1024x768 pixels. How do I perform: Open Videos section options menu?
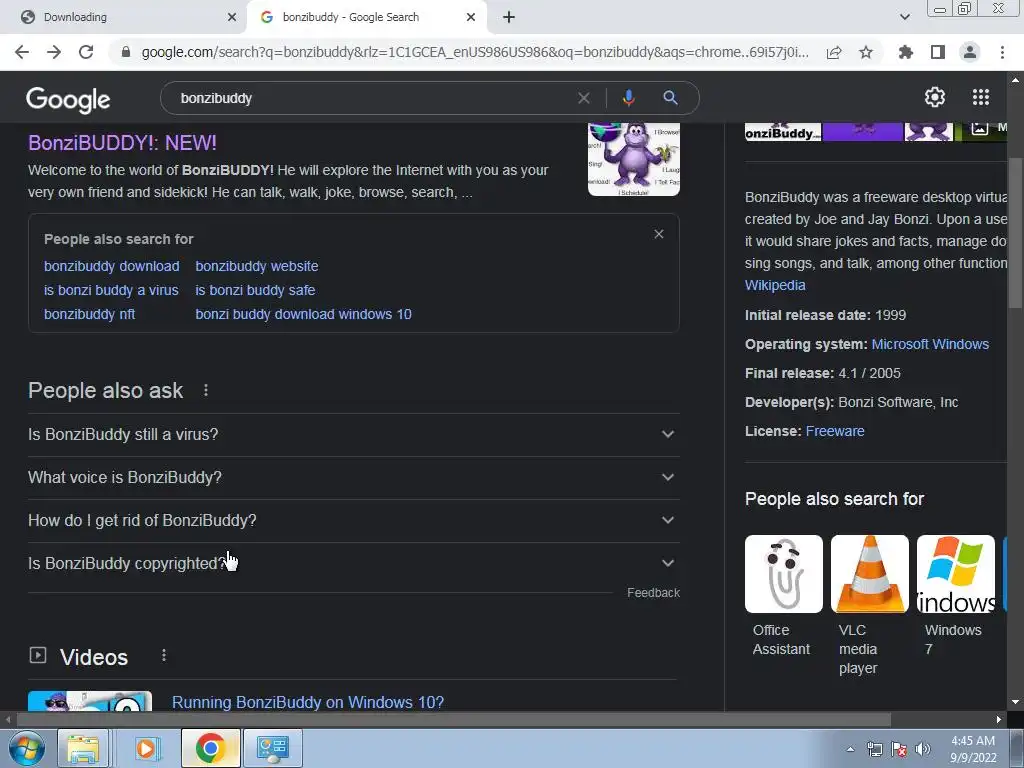coord(164,655)
